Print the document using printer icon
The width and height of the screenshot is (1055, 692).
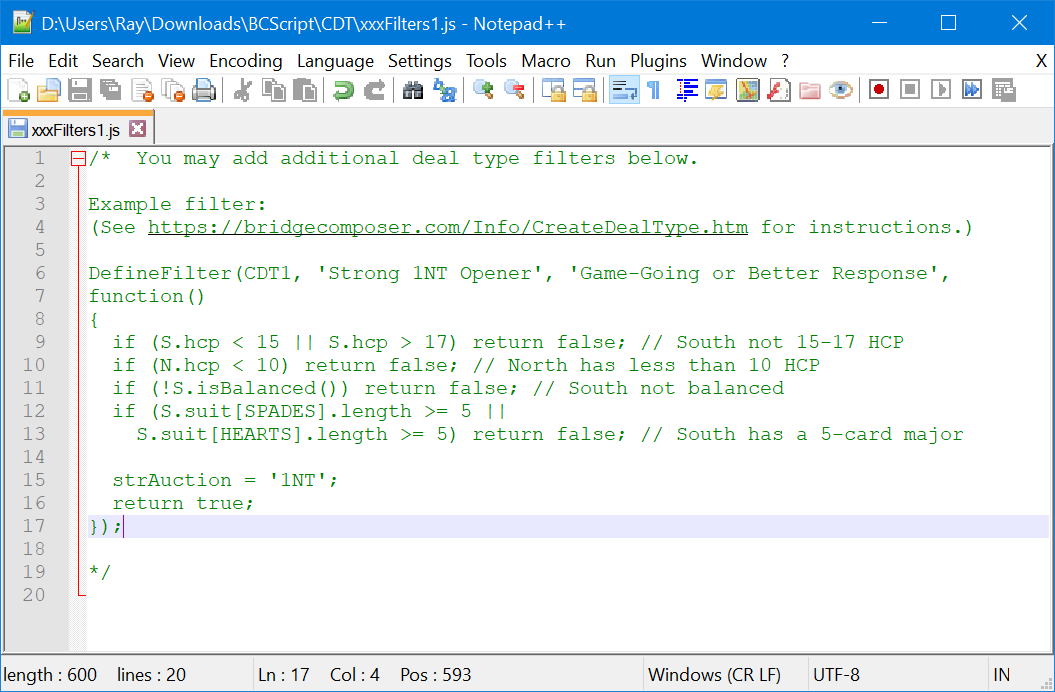[204, 90]
